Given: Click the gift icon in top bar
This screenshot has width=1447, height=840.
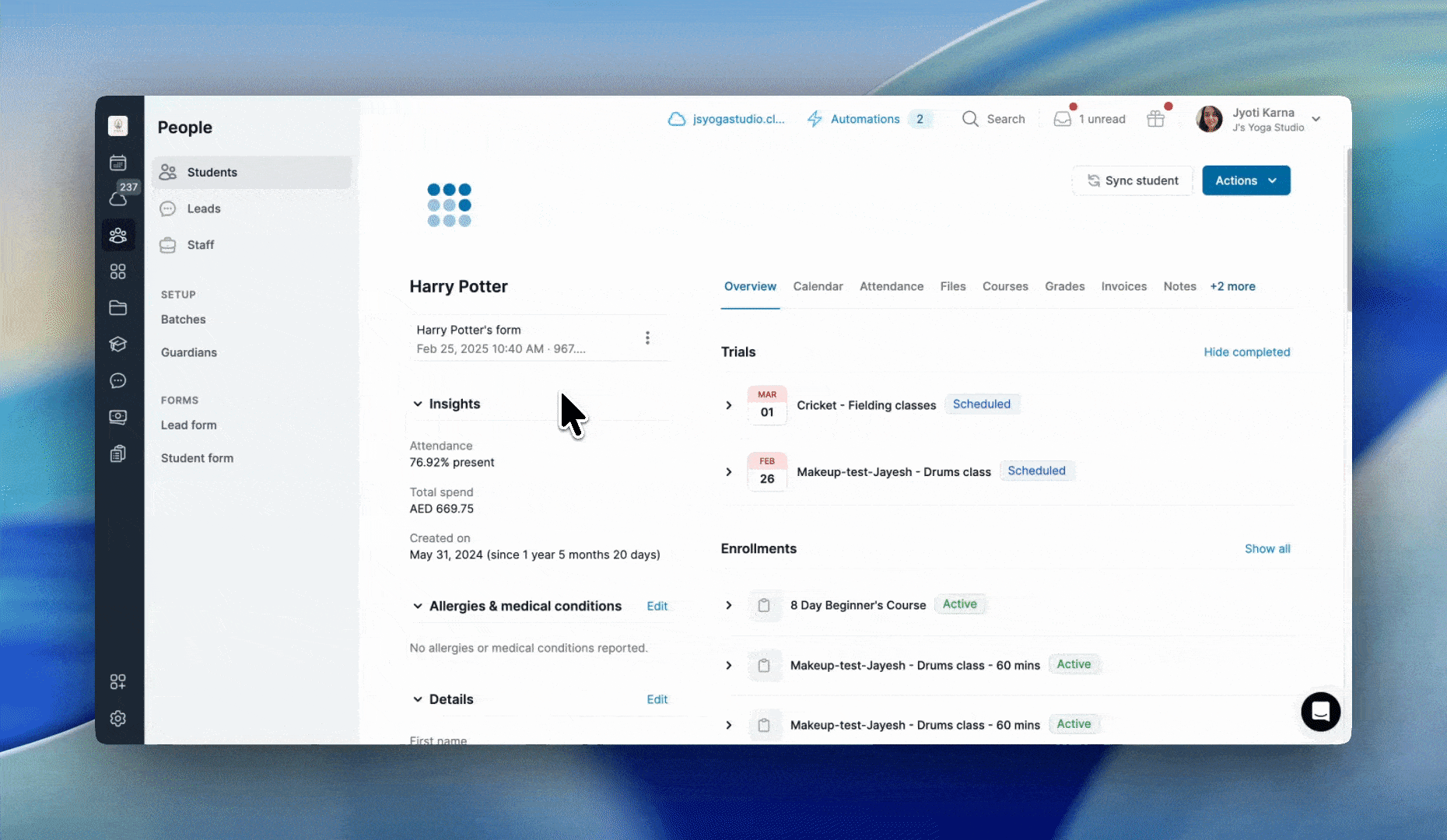Looking at the screenshot, I should 1155,119.
